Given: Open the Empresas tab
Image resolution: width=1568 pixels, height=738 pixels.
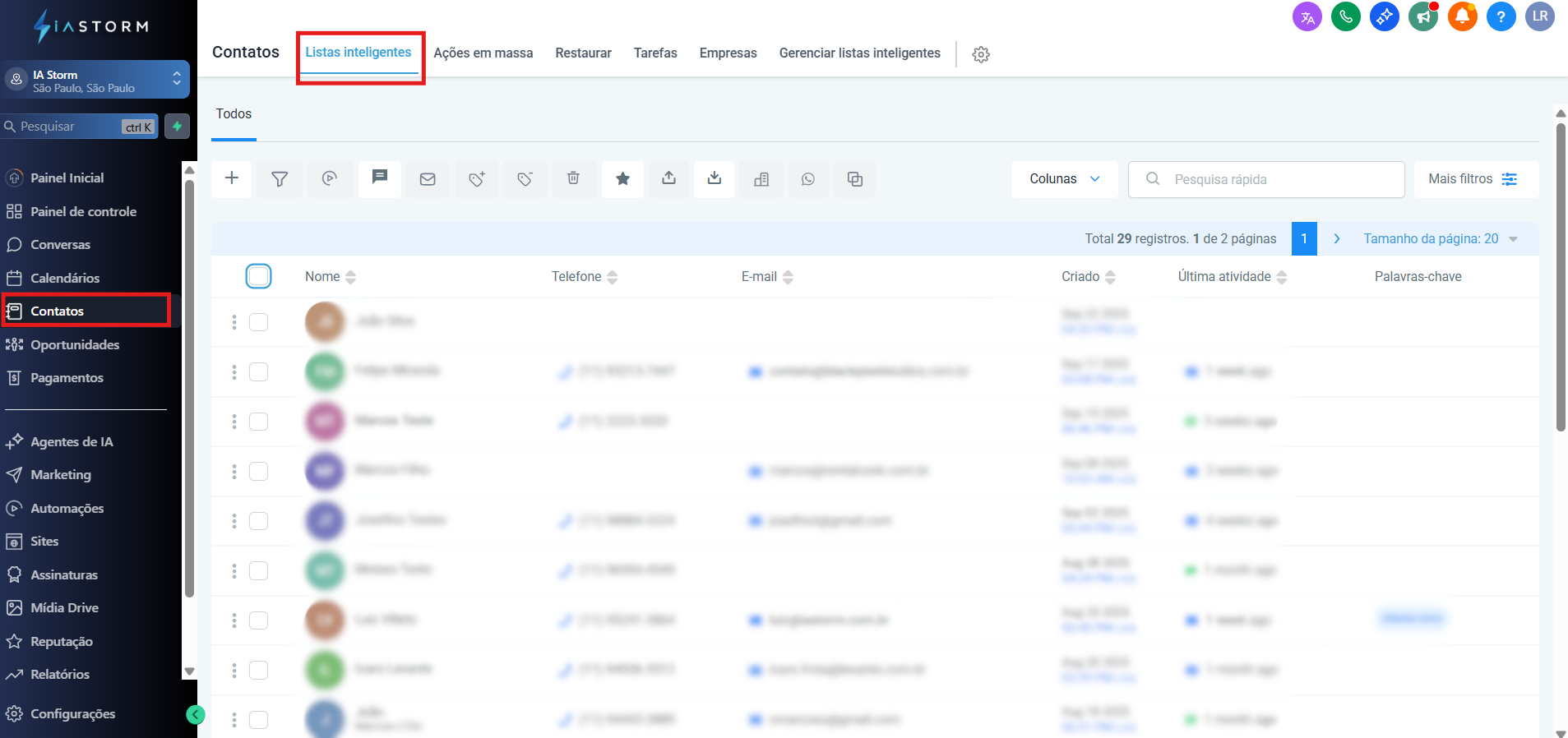Looking at the screenshot, I should tap(728, 53).
